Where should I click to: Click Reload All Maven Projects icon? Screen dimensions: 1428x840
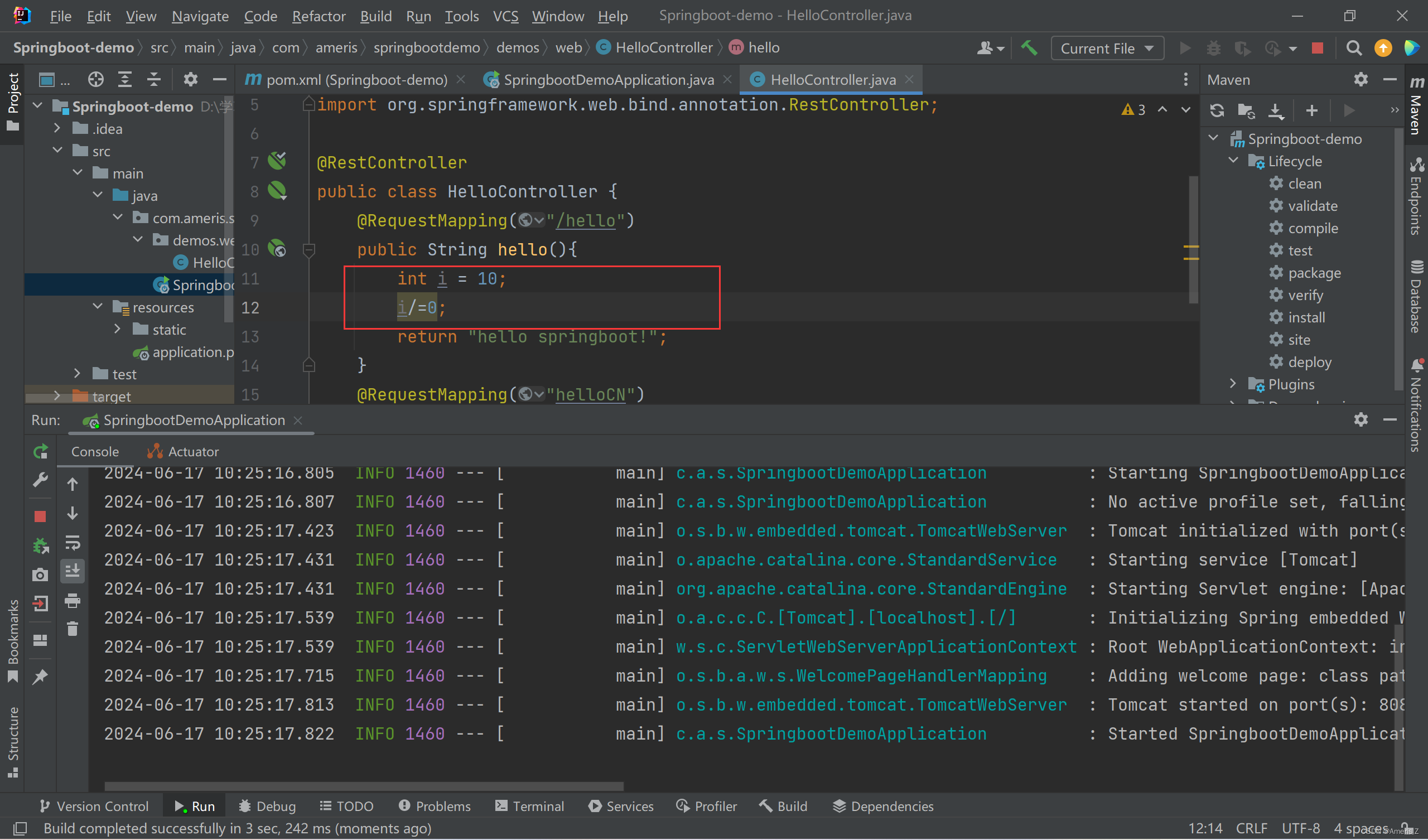coord(1217,110)
